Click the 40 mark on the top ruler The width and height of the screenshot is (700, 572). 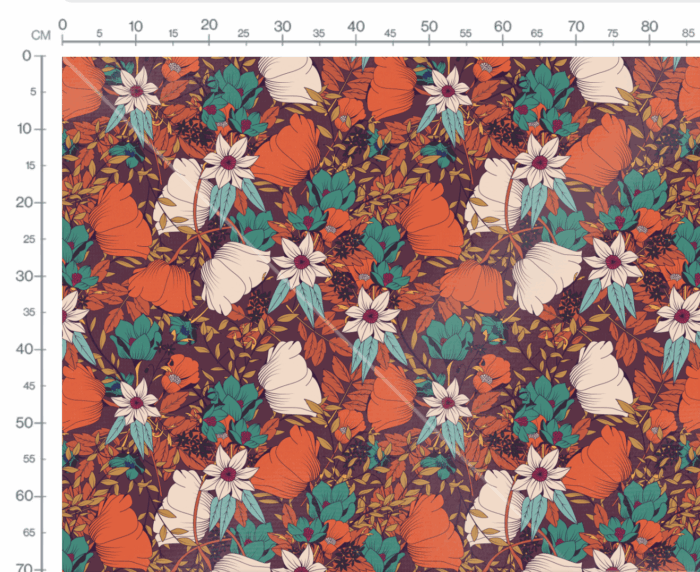[356, 26]
